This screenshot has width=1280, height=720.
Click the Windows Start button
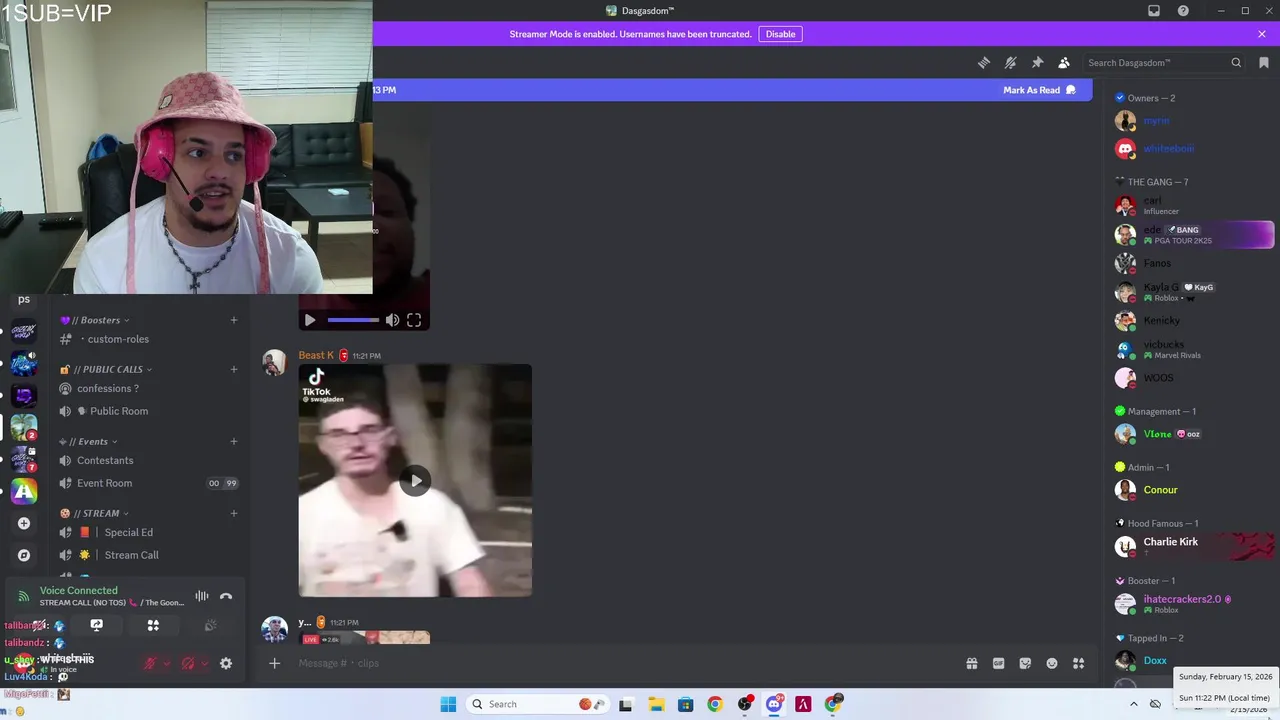448,704
